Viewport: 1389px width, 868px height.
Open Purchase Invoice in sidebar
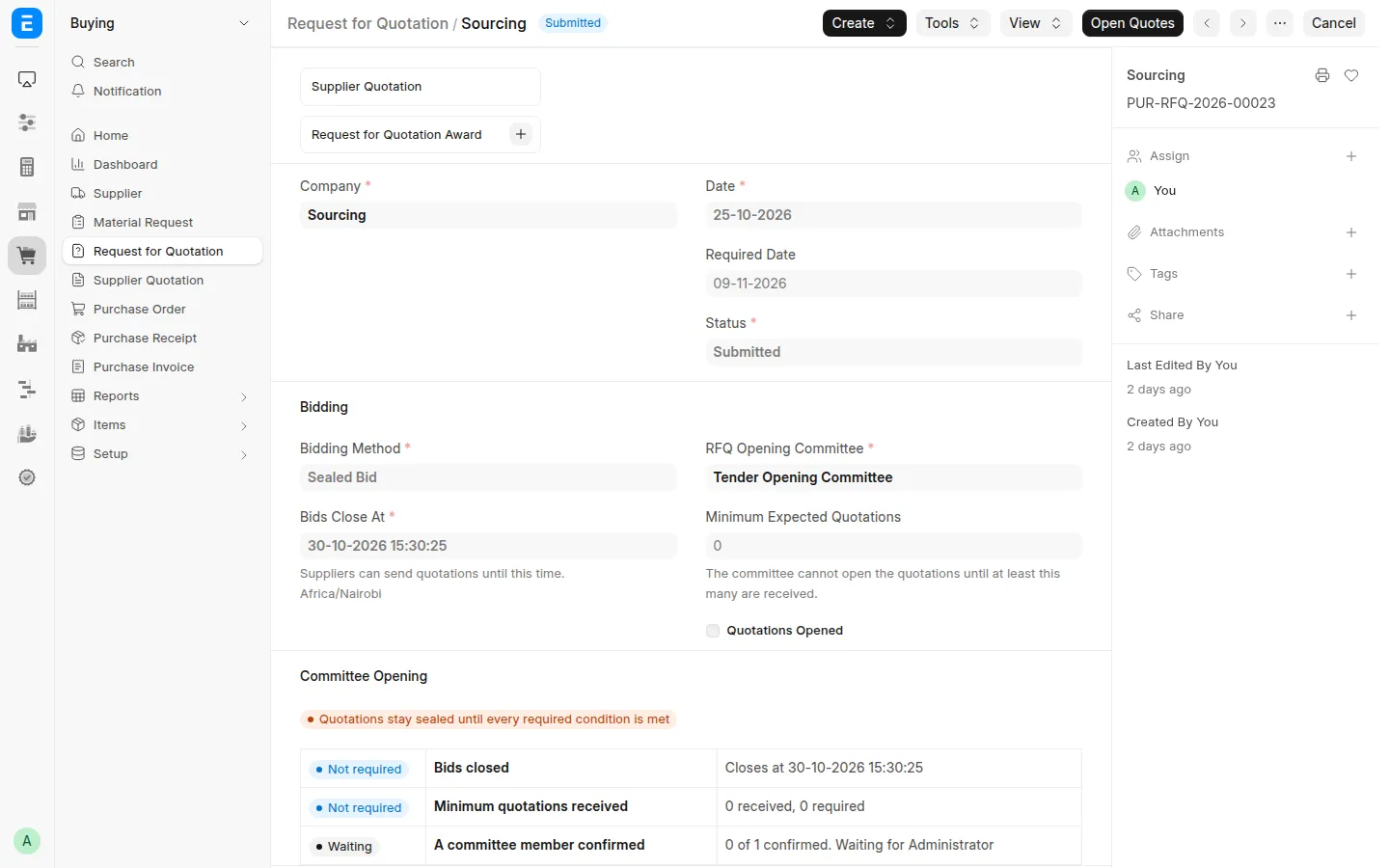[162, 366]
